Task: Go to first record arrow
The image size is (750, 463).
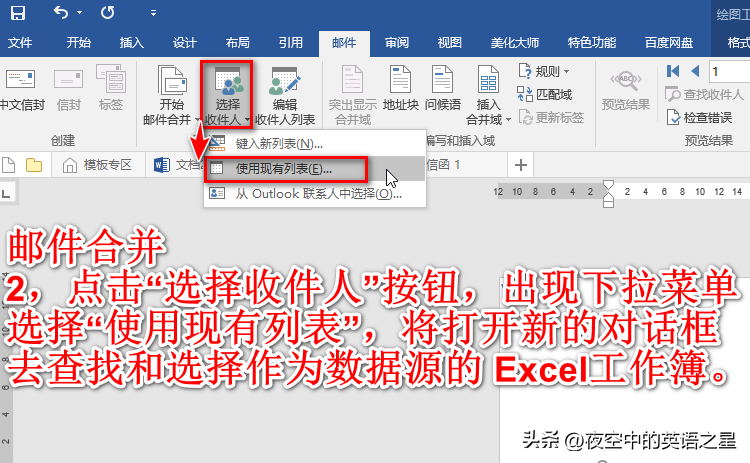Action: 673,71
